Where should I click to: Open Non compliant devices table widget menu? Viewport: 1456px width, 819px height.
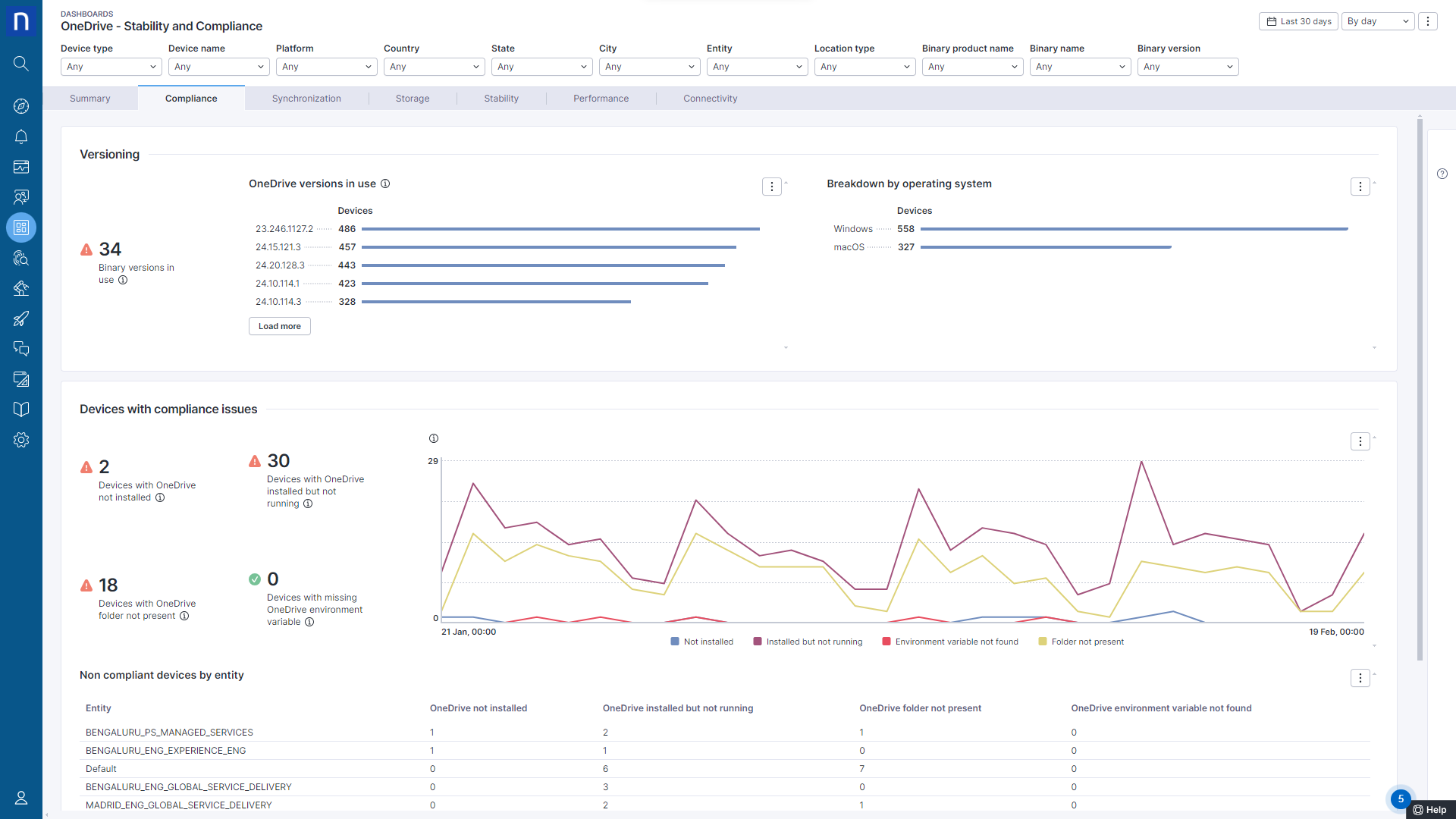point(1360,678)
